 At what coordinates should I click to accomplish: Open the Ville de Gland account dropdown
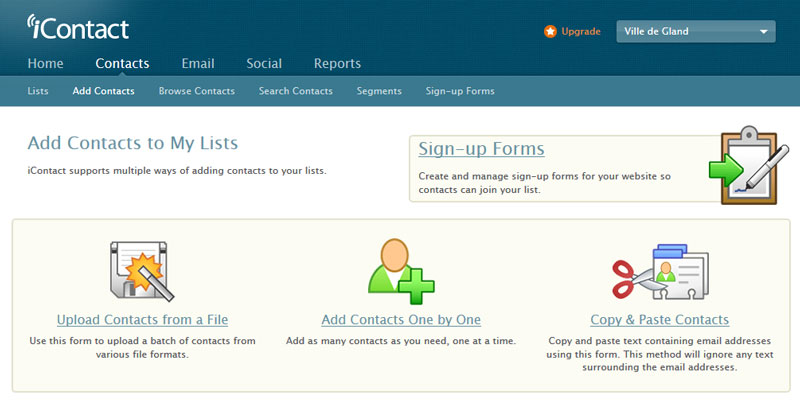[x=696, y=31]
